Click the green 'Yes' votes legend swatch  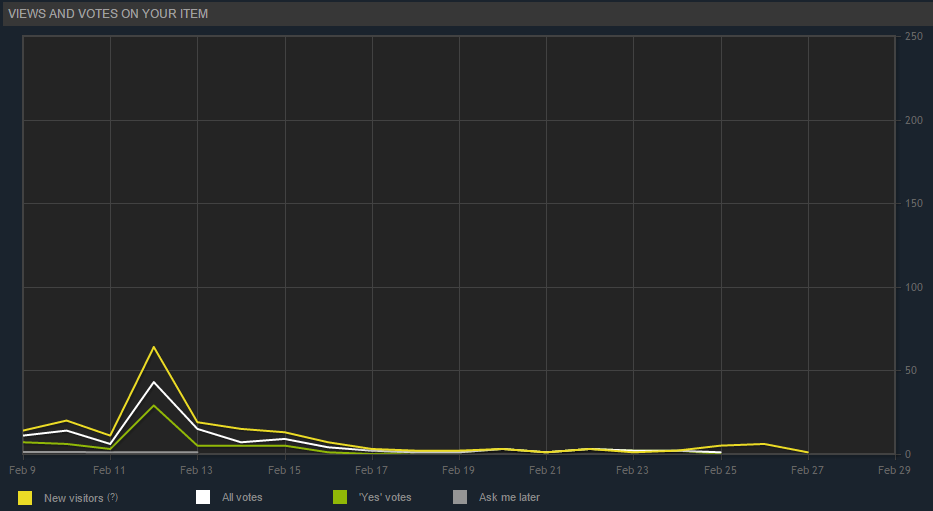(x=340, y=497)
